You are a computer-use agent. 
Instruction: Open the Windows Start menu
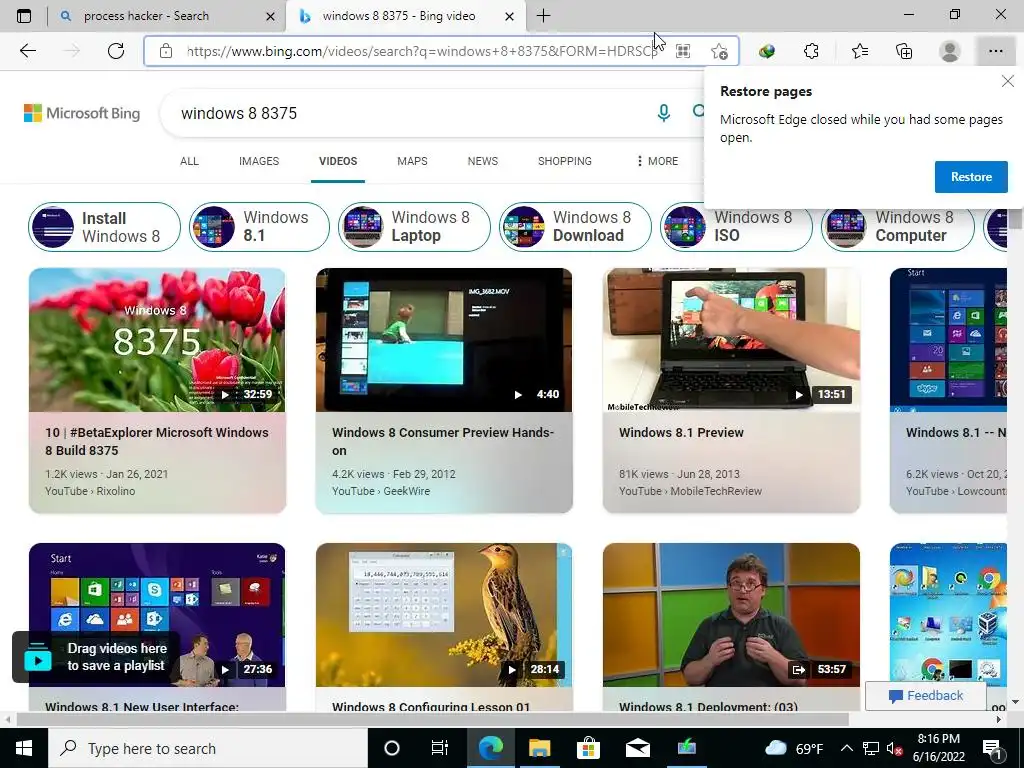(24, 748)
